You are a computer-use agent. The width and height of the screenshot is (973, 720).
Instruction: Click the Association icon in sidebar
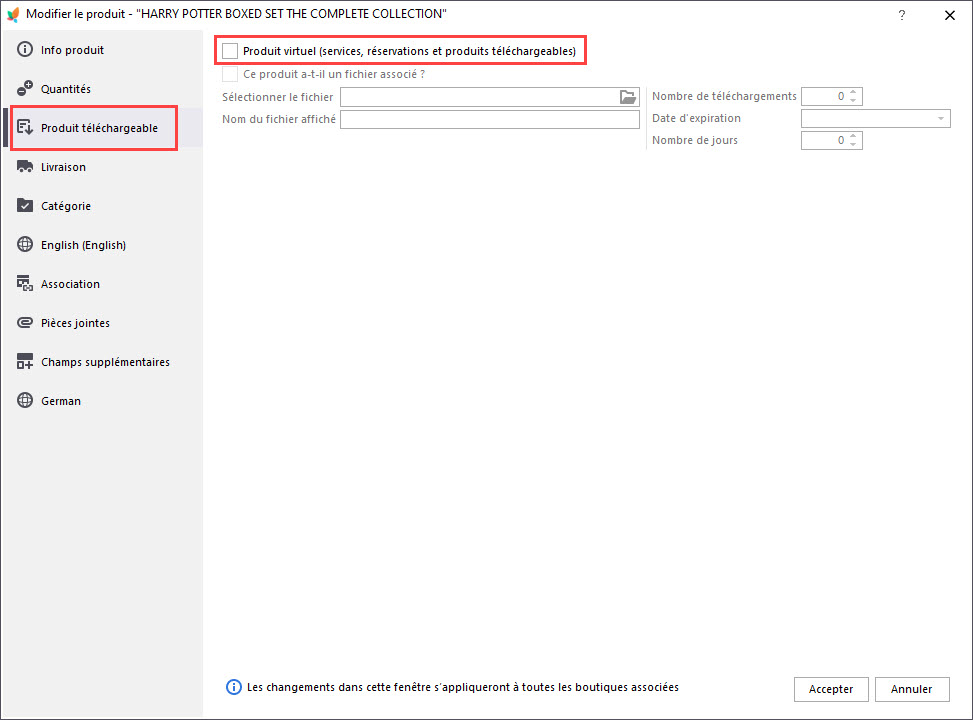pyautogui.click(x=25, y=284)
